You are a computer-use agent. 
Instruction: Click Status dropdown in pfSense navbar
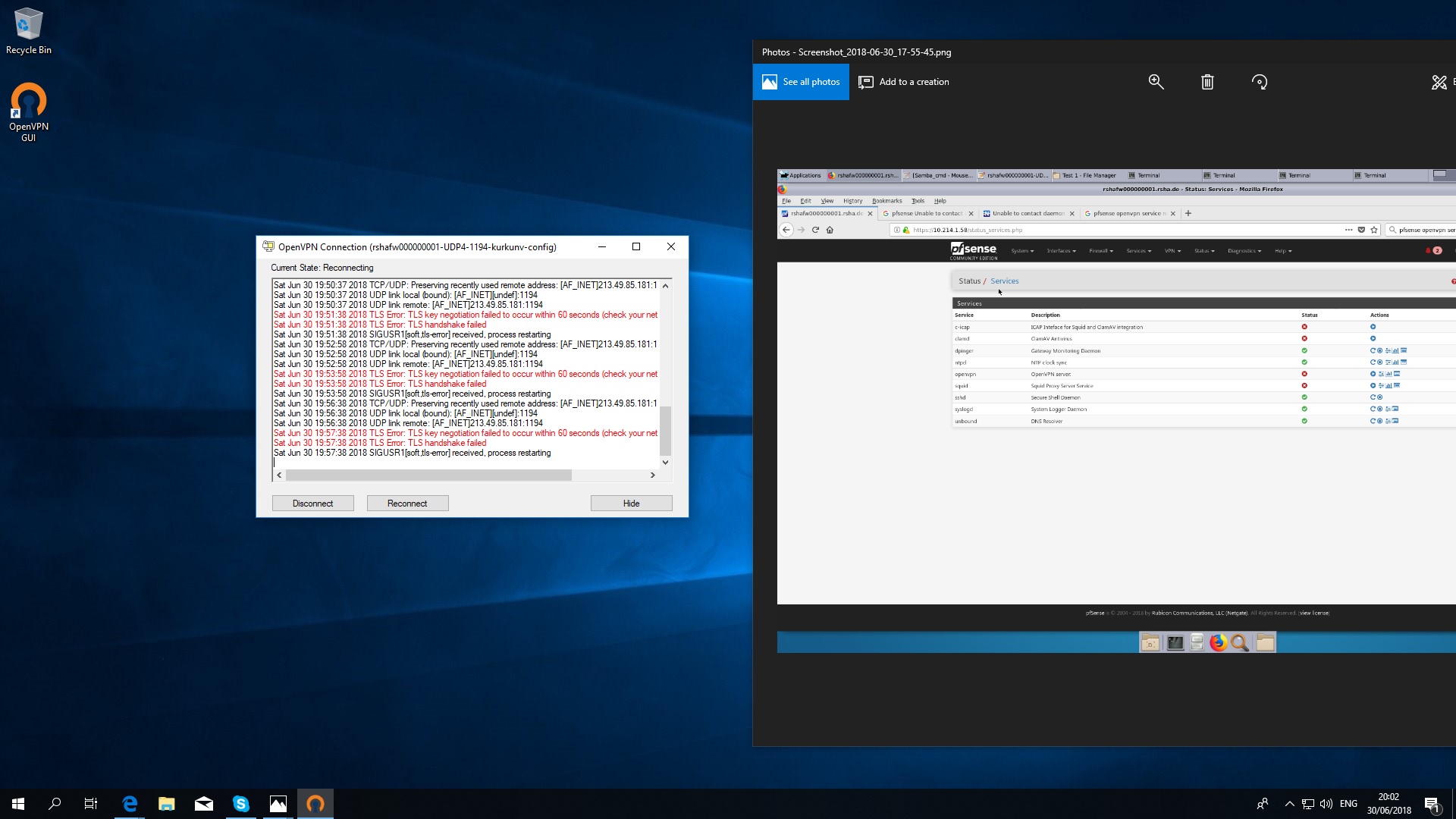point(1204,251)
